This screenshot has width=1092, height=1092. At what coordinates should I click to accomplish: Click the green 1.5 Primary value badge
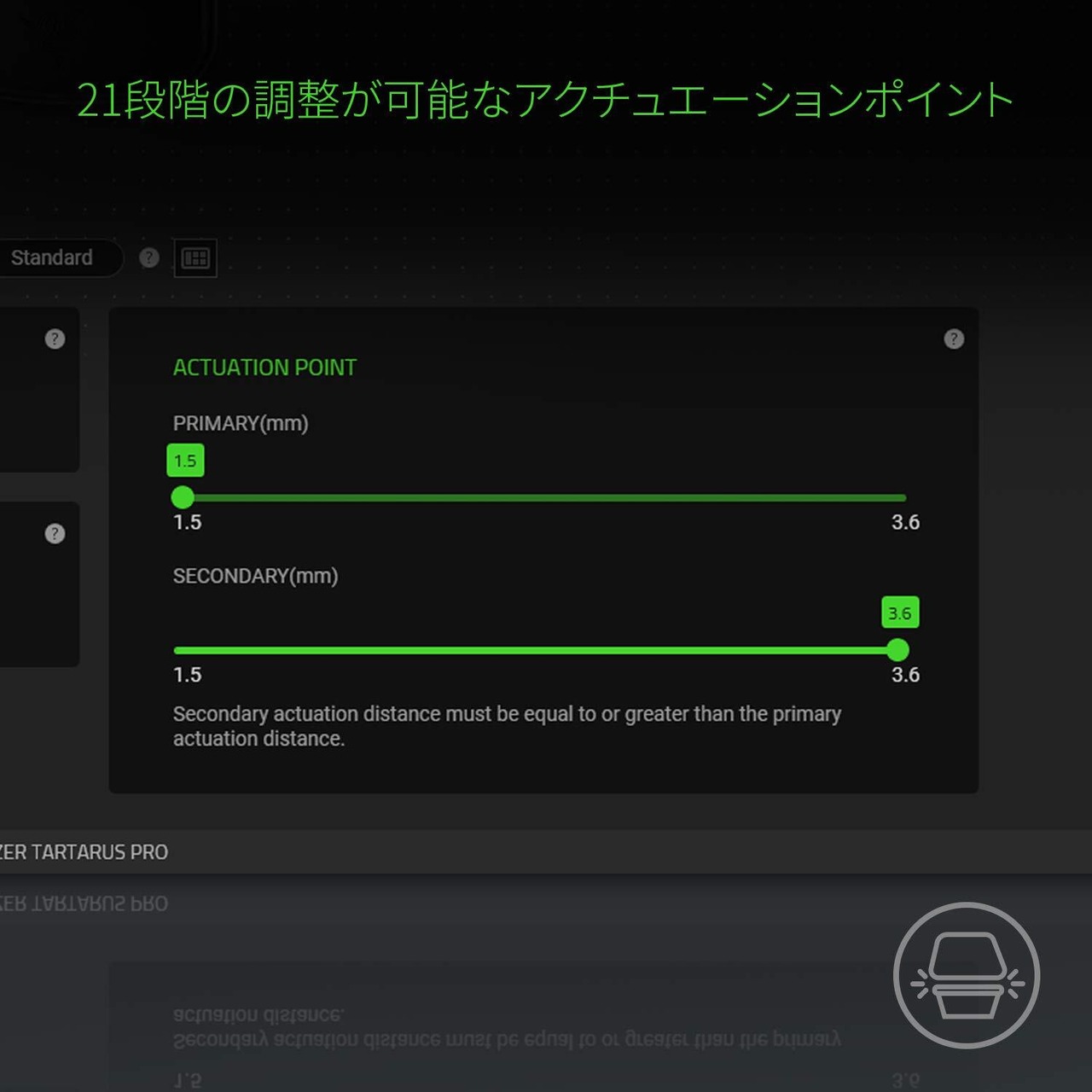point(185,461)
